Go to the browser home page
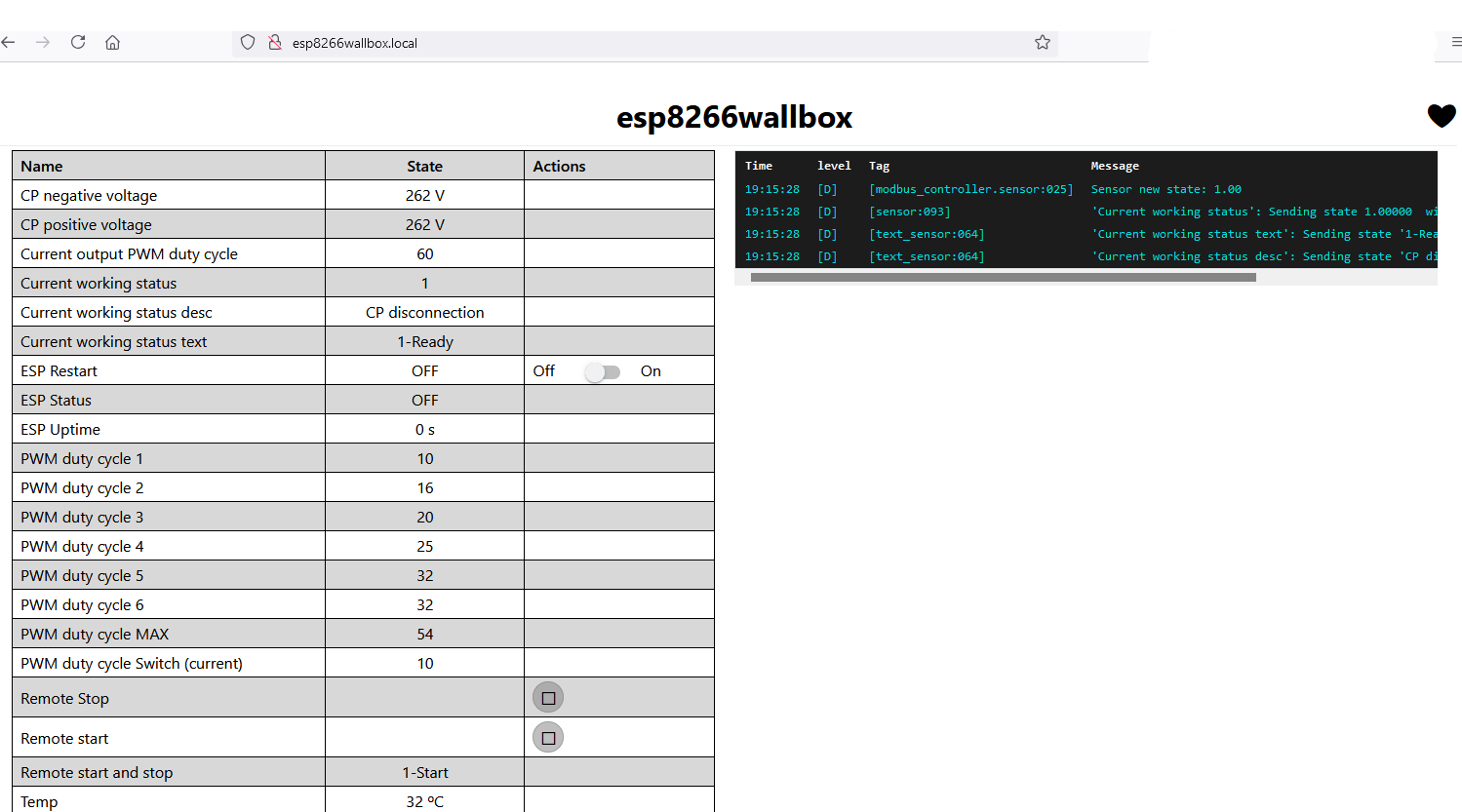The width and height of the screenshot is (1462, 812). pos(113,42)
